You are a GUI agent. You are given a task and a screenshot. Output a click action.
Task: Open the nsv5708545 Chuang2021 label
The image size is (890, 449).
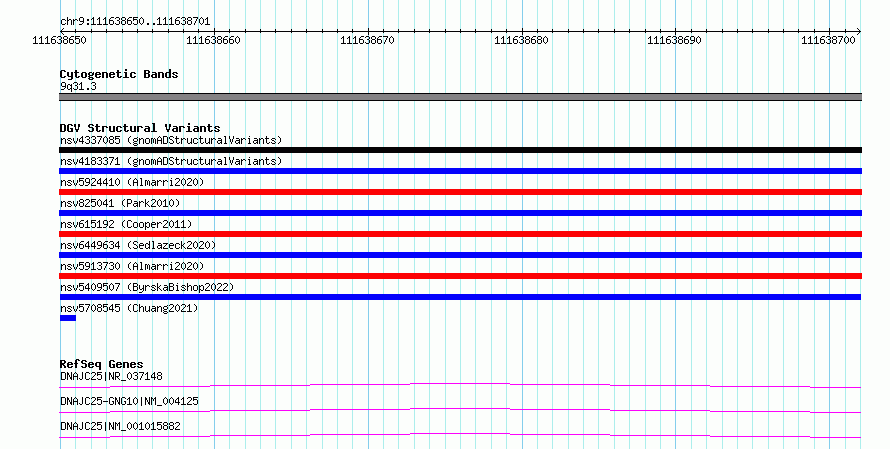click(x=129, y=308)
